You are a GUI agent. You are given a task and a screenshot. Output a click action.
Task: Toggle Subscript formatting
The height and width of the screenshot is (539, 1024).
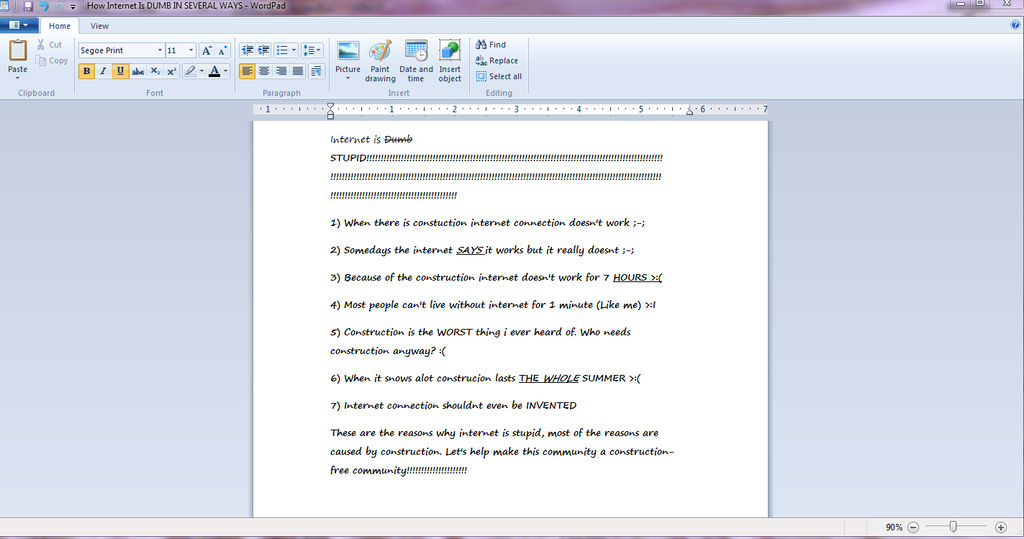[x=155, y=71]
